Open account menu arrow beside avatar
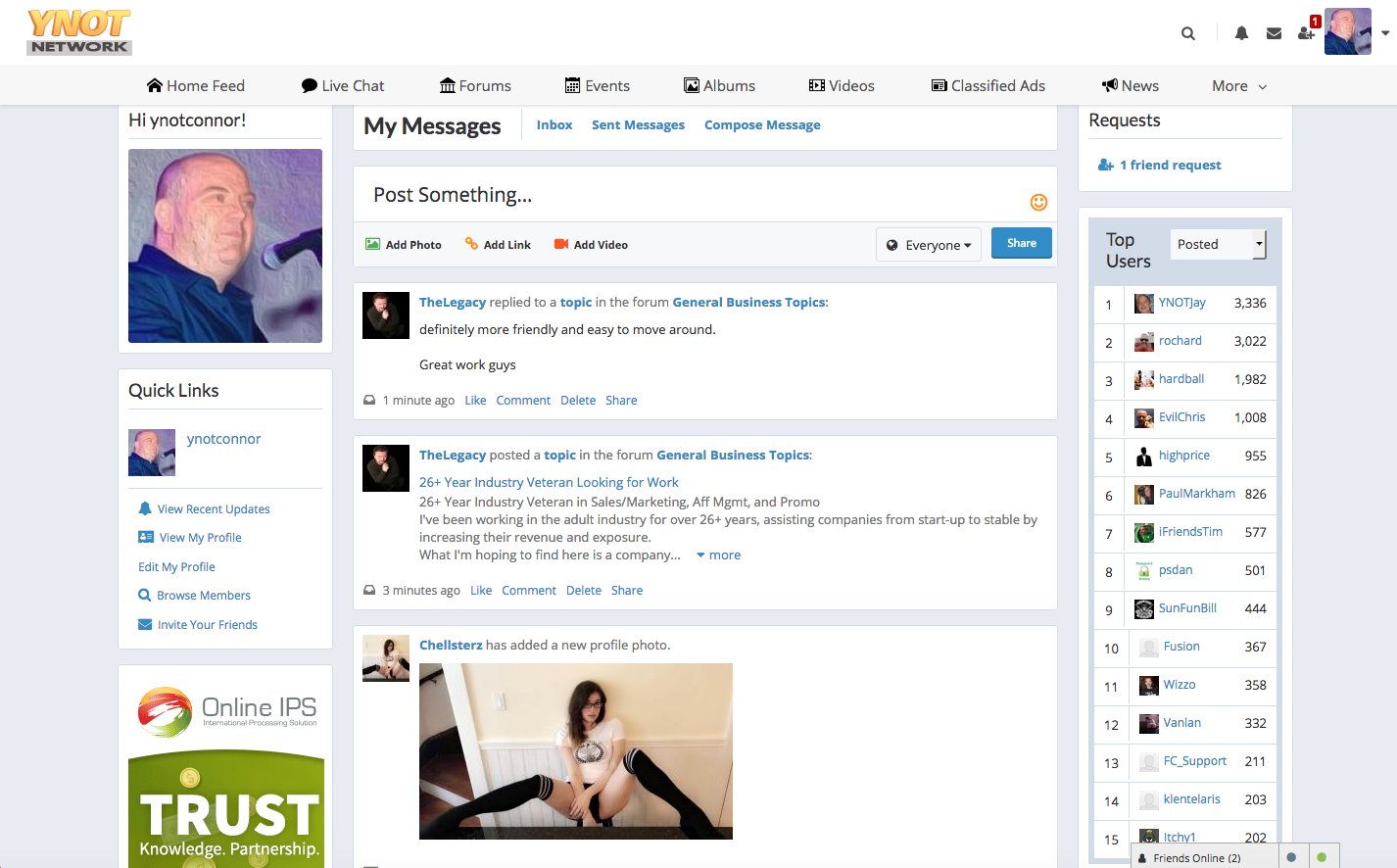 [1385, 32]
